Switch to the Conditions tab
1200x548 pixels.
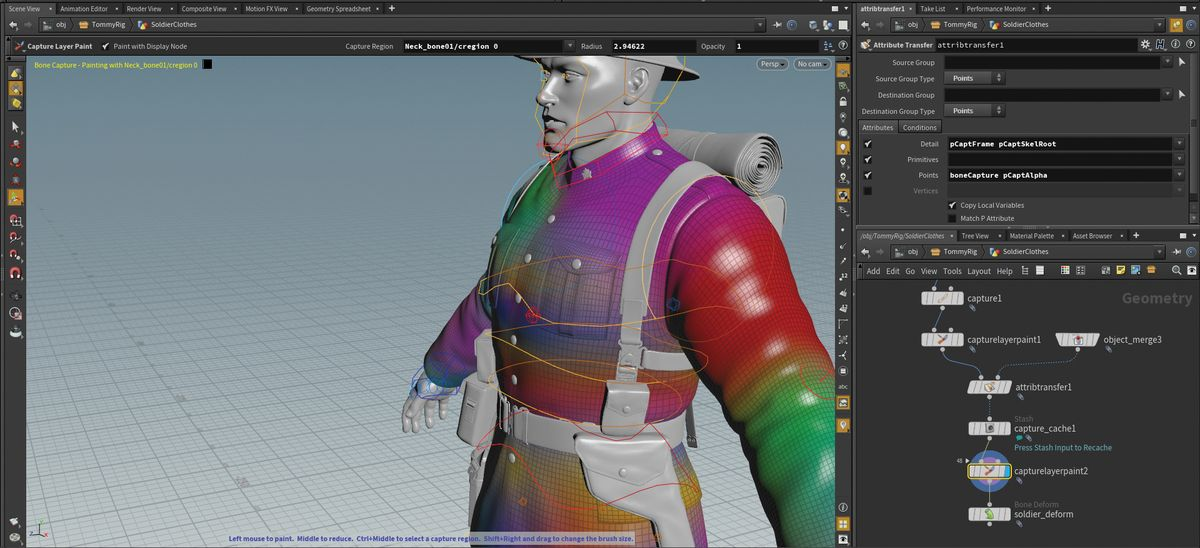click(919, 127)
